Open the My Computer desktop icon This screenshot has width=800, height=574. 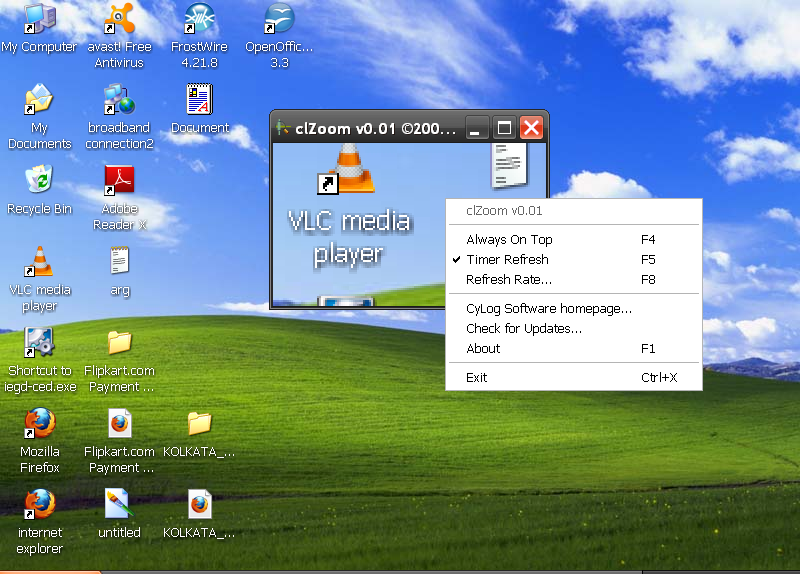(39, 20)
